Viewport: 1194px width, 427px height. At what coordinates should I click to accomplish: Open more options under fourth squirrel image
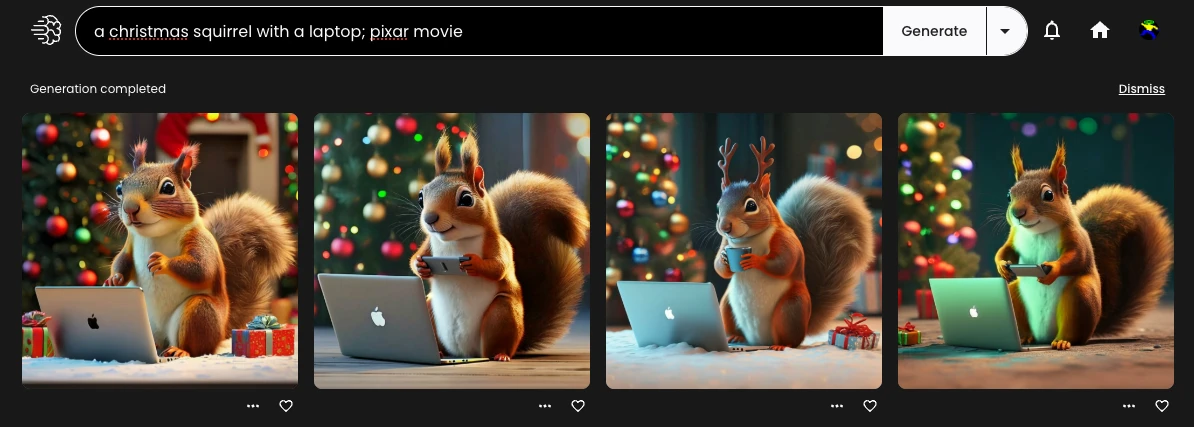[1129, 406]
